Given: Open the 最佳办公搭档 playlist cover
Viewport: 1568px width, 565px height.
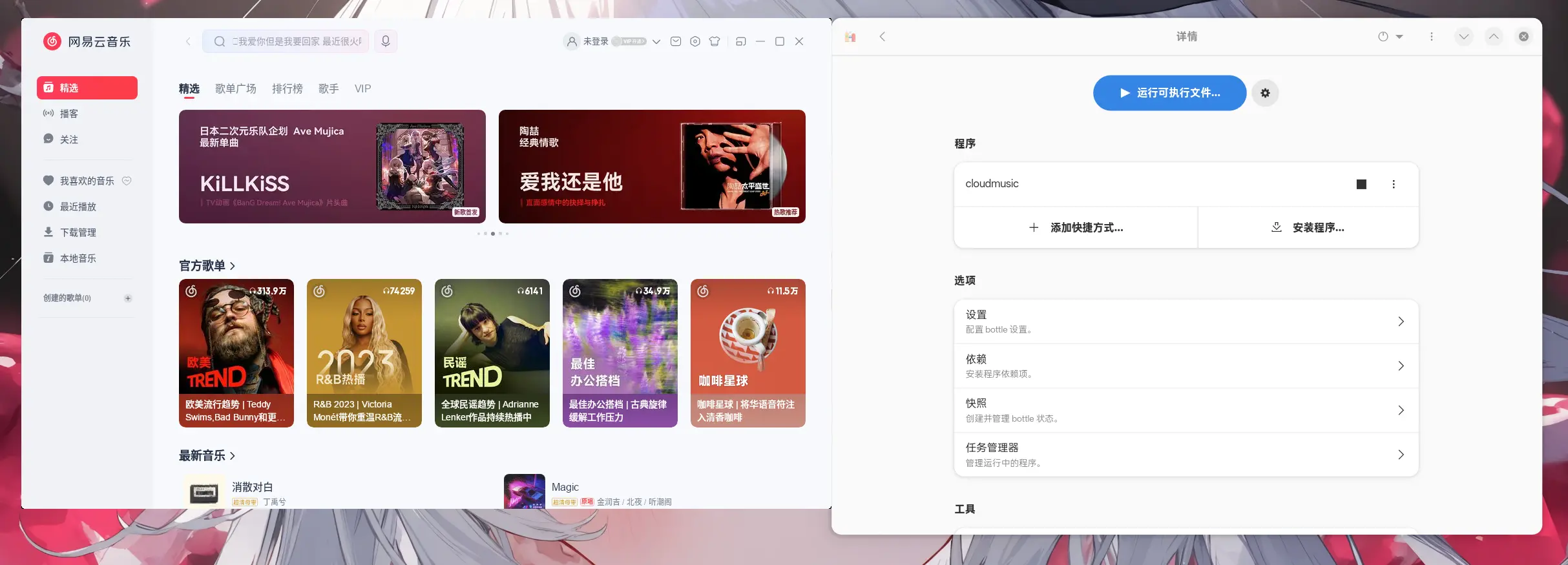Looking at the screenshot, I should tap(620, 353).
